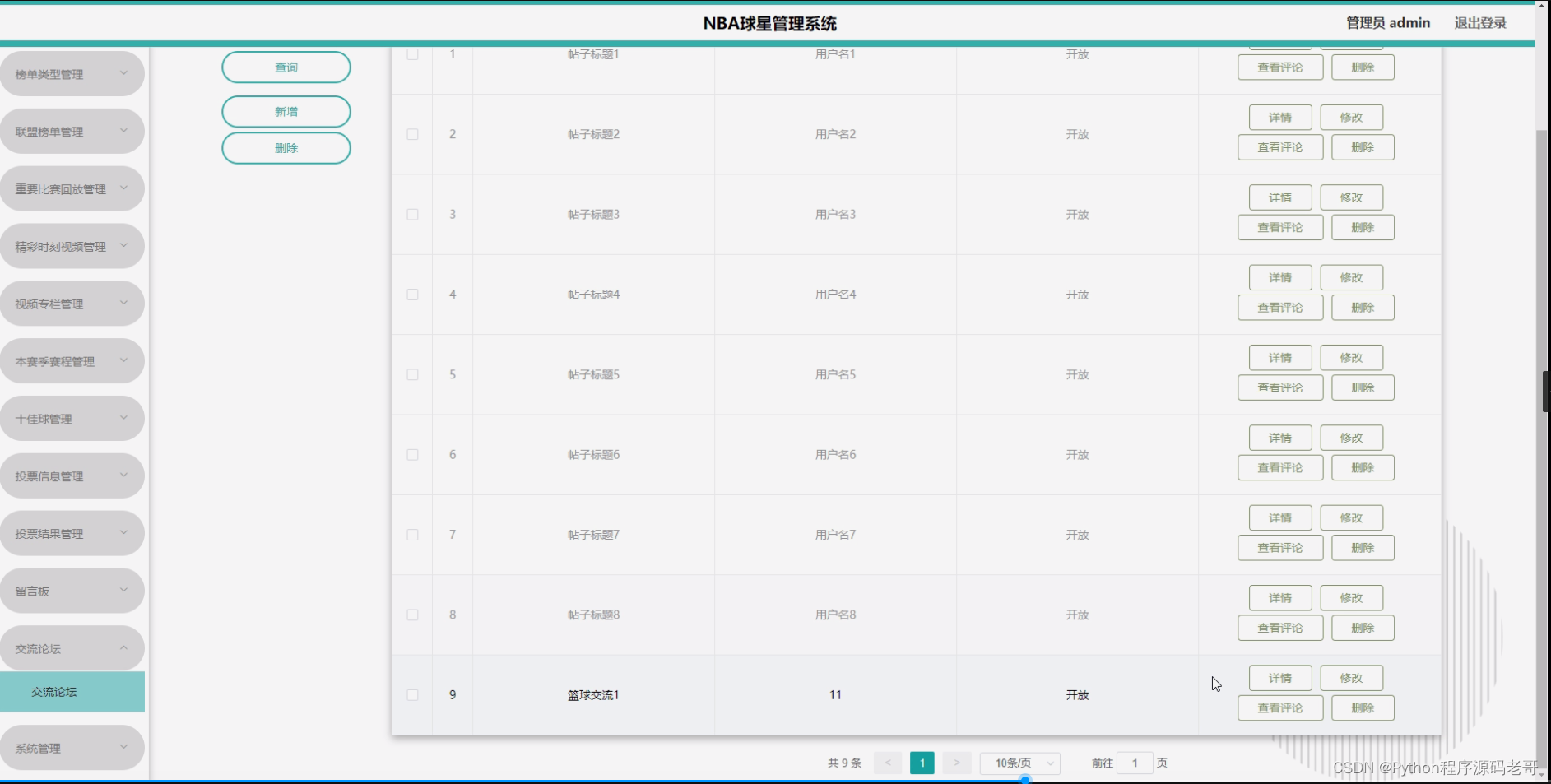Select the checkbox for row 6
The image size is (1551, 784).
tap(412, 454)
